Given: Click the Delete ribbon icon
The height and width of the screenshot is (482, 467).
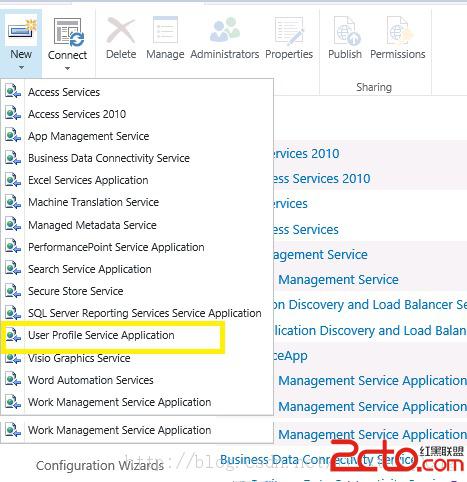Looking at the screenshot, I should click(121, 30).
